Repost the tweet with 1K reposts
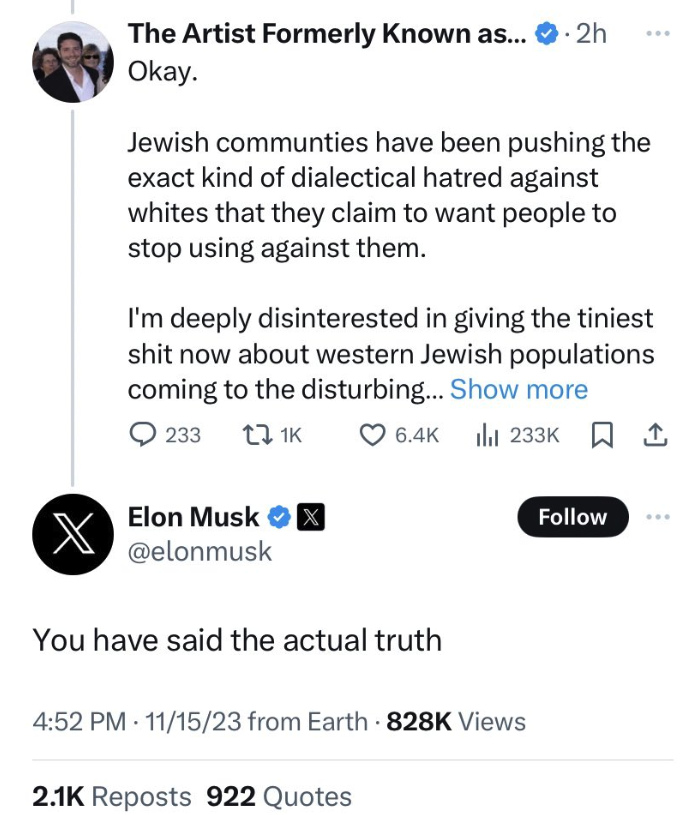This screenshot has width=688, height=815. [x=256, y=435]
